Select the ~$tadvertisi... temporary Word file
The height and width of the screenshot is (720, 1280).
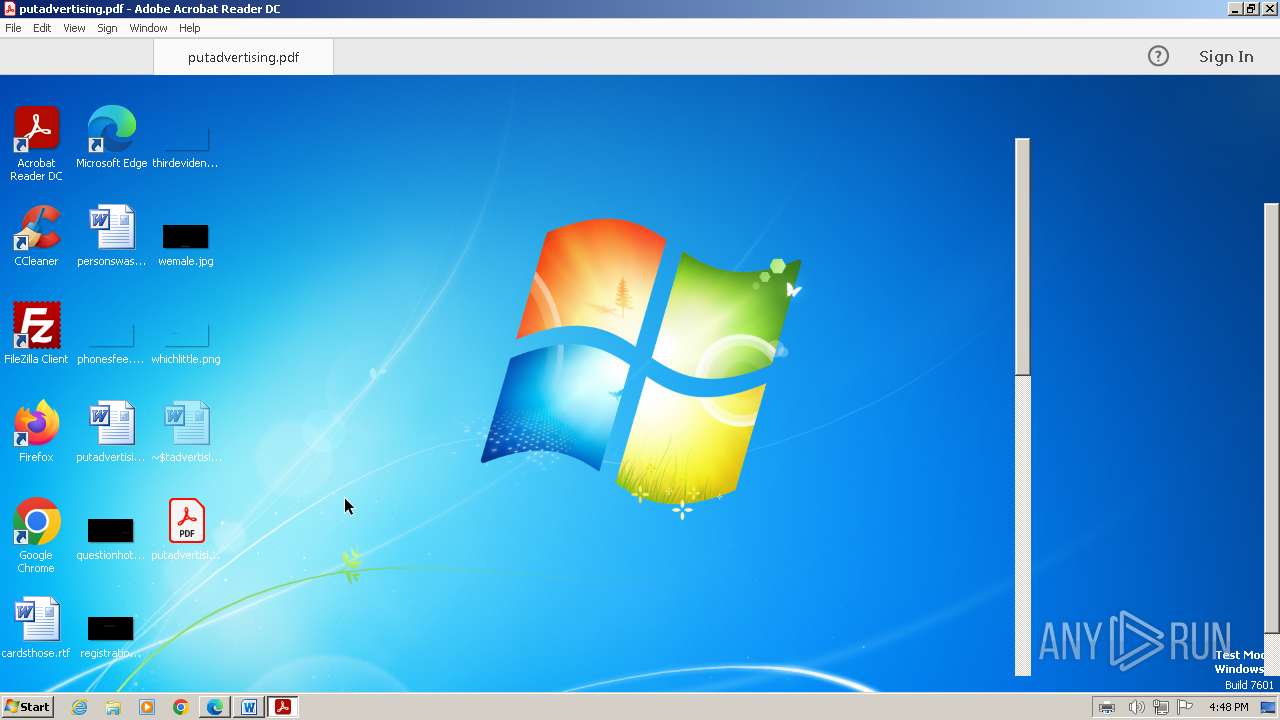(186, 431)
